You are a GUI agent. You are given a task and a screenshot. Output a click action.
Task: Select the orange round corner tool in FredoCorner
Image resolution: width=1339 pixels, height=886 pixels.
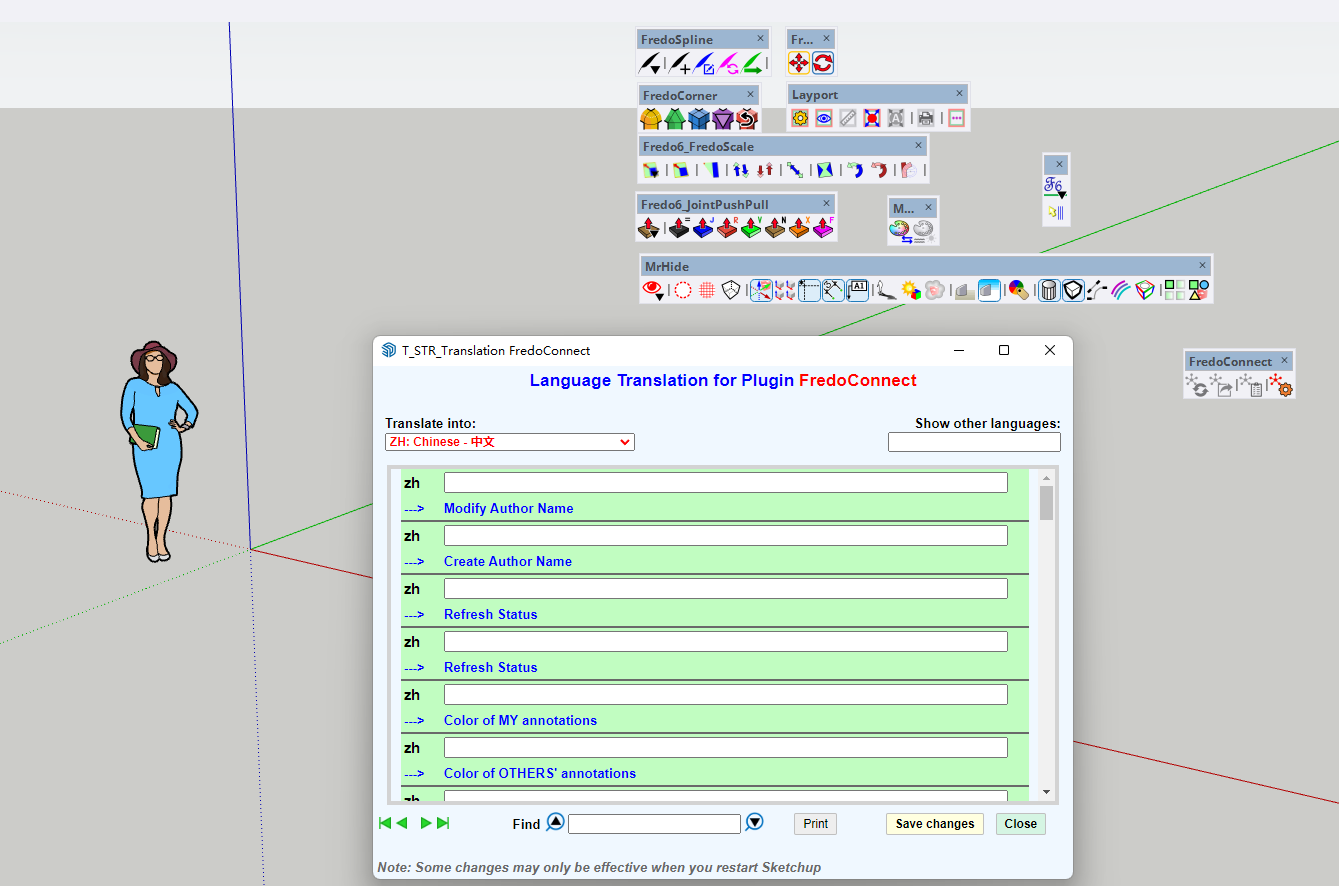[651, 119]
